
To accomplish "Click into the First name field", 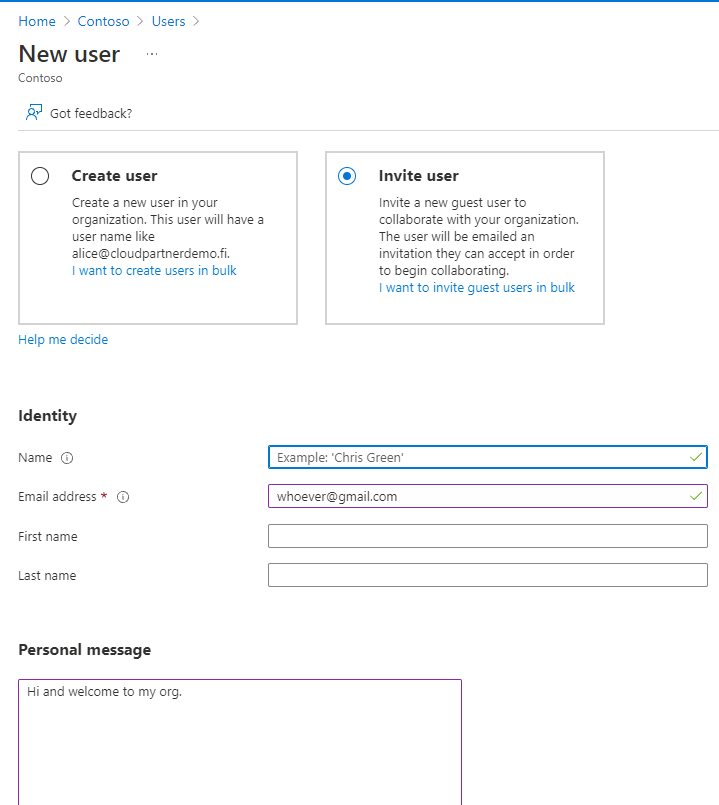I will click(487, 536).
